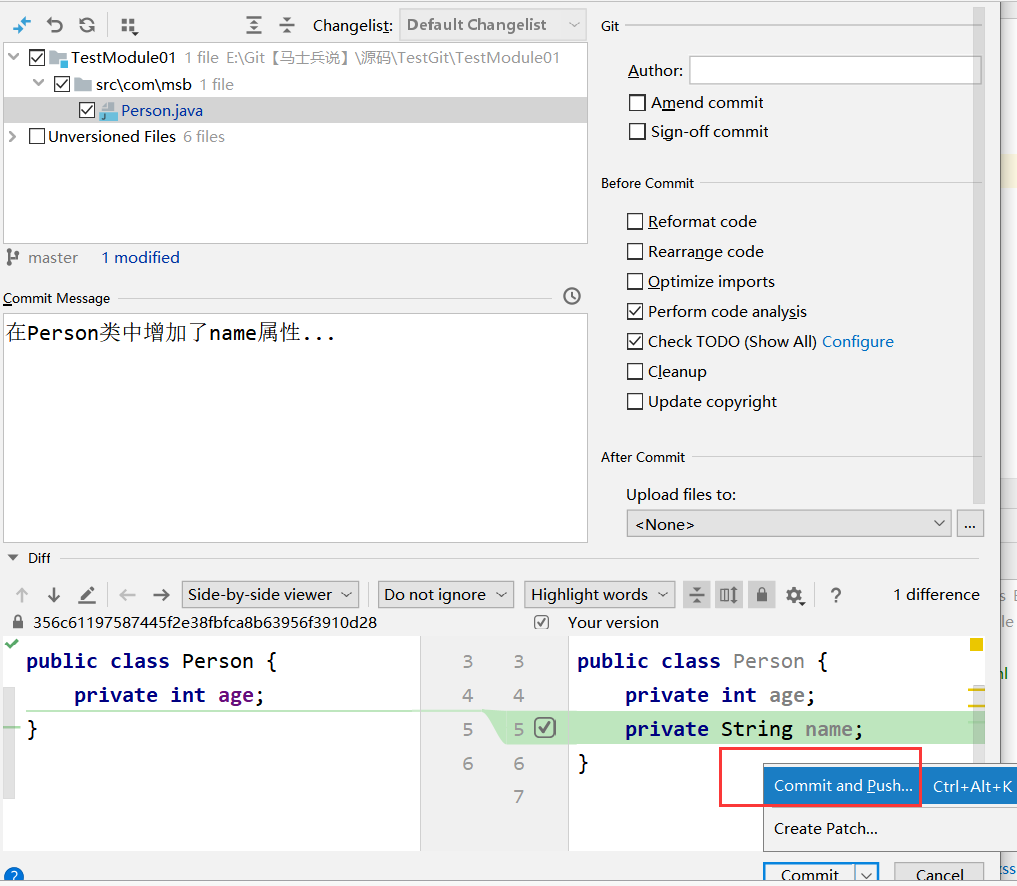This screenshot has height=886, width=1017.
Task: Disable Perform code analysis
Action: pos(635,311)
